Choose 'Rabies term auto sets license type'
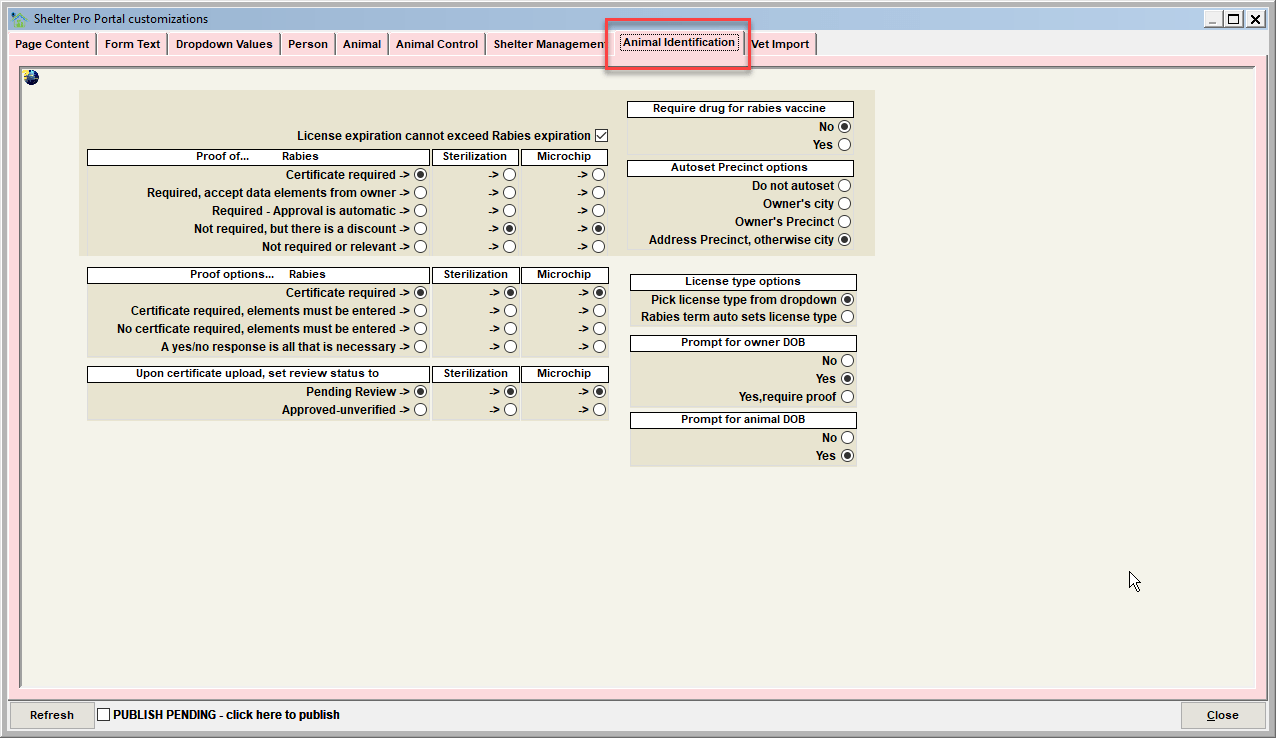The width and height of the screenshot is (1276, 738). coord(848,317)
